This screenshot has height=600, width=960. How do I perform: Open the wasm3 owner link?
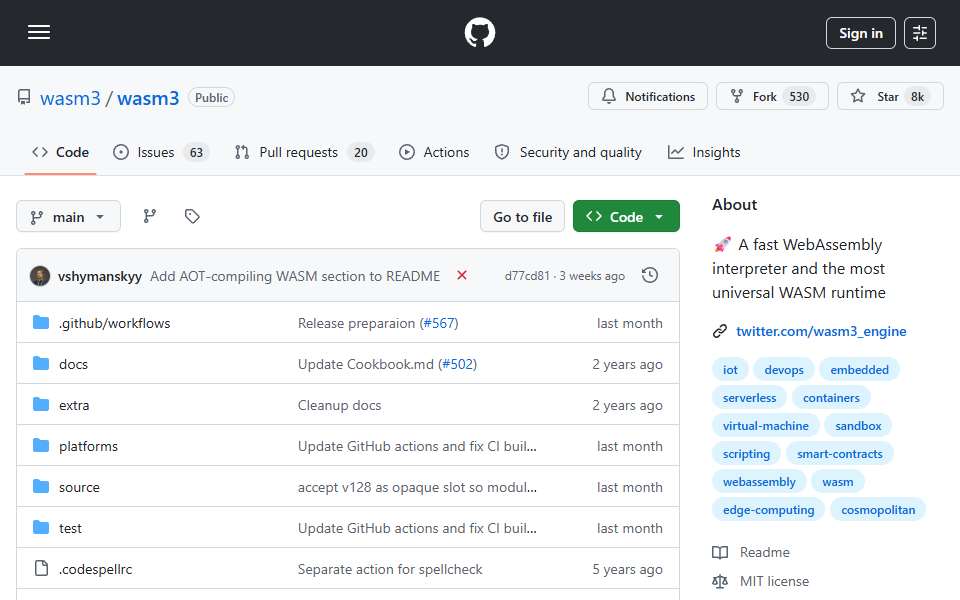tap(70, 98)
